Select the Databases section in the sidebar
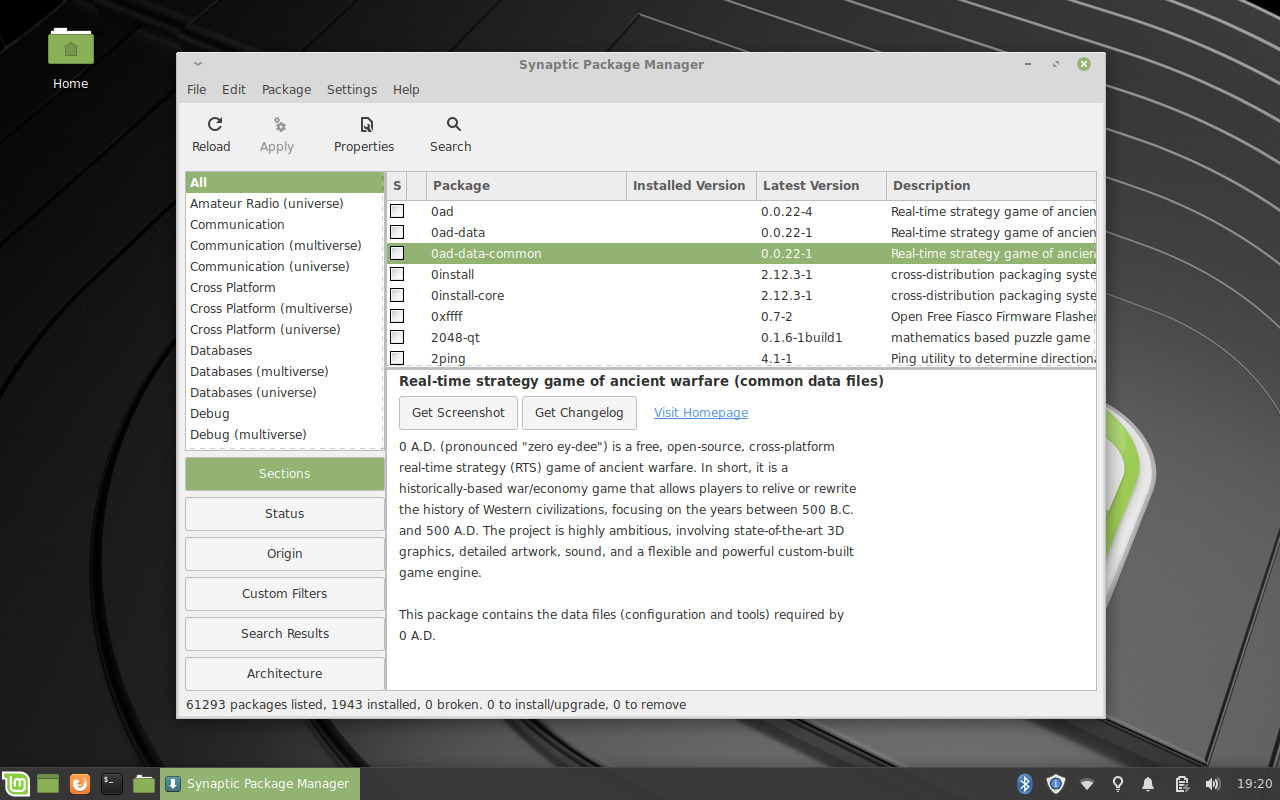This screenshot has width=1280, height=800. pos(221,350)
